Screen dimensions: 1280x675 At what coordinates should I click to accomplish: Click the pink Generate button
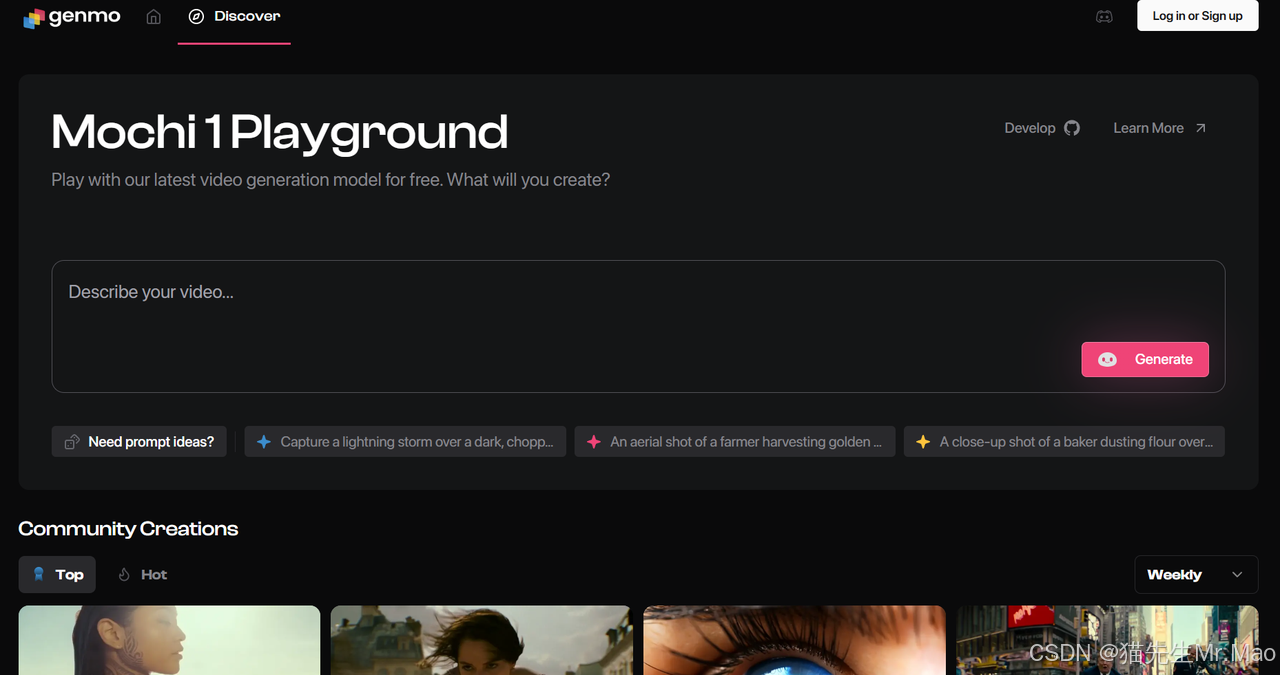(x=1145, y=359)
